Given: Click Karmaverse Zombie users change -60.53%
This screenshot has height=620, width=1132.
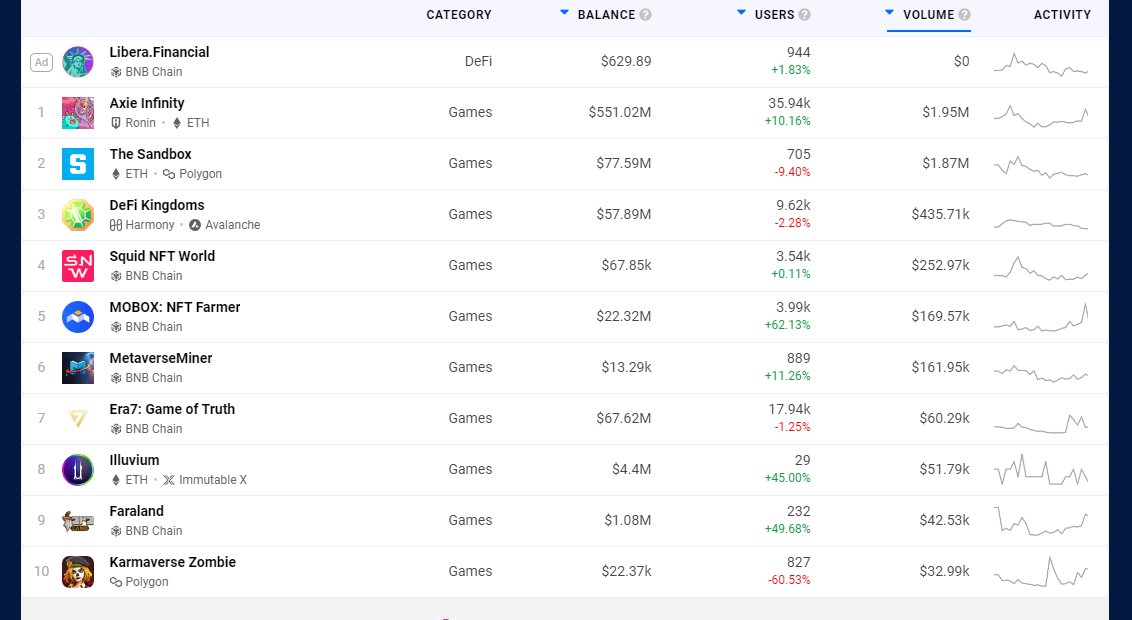Looking at the screenshot, I should (788, 580).
